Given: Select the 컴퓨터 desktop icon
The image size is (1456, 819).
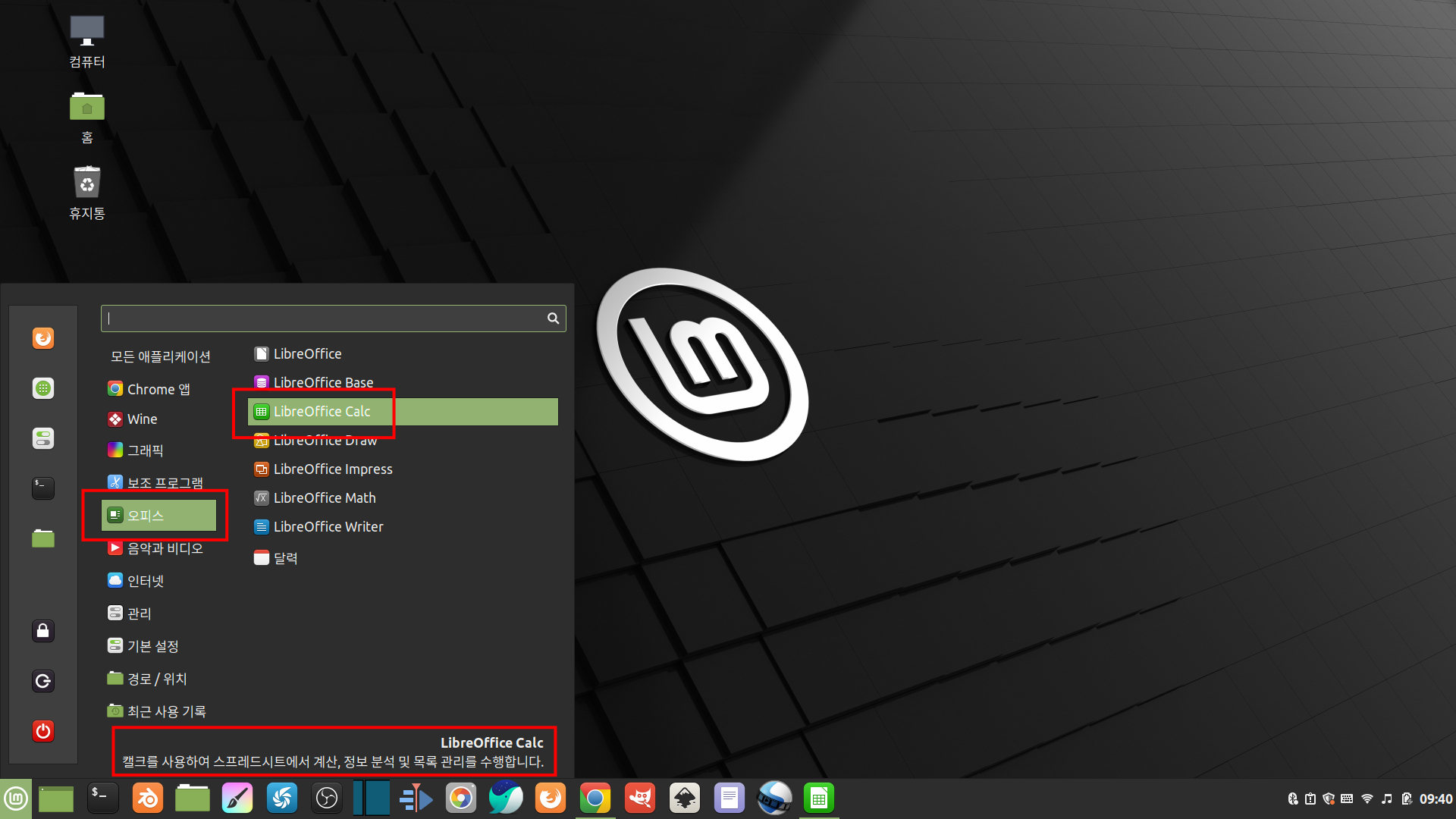Looking at the screenshot, I should pos(87,42).
